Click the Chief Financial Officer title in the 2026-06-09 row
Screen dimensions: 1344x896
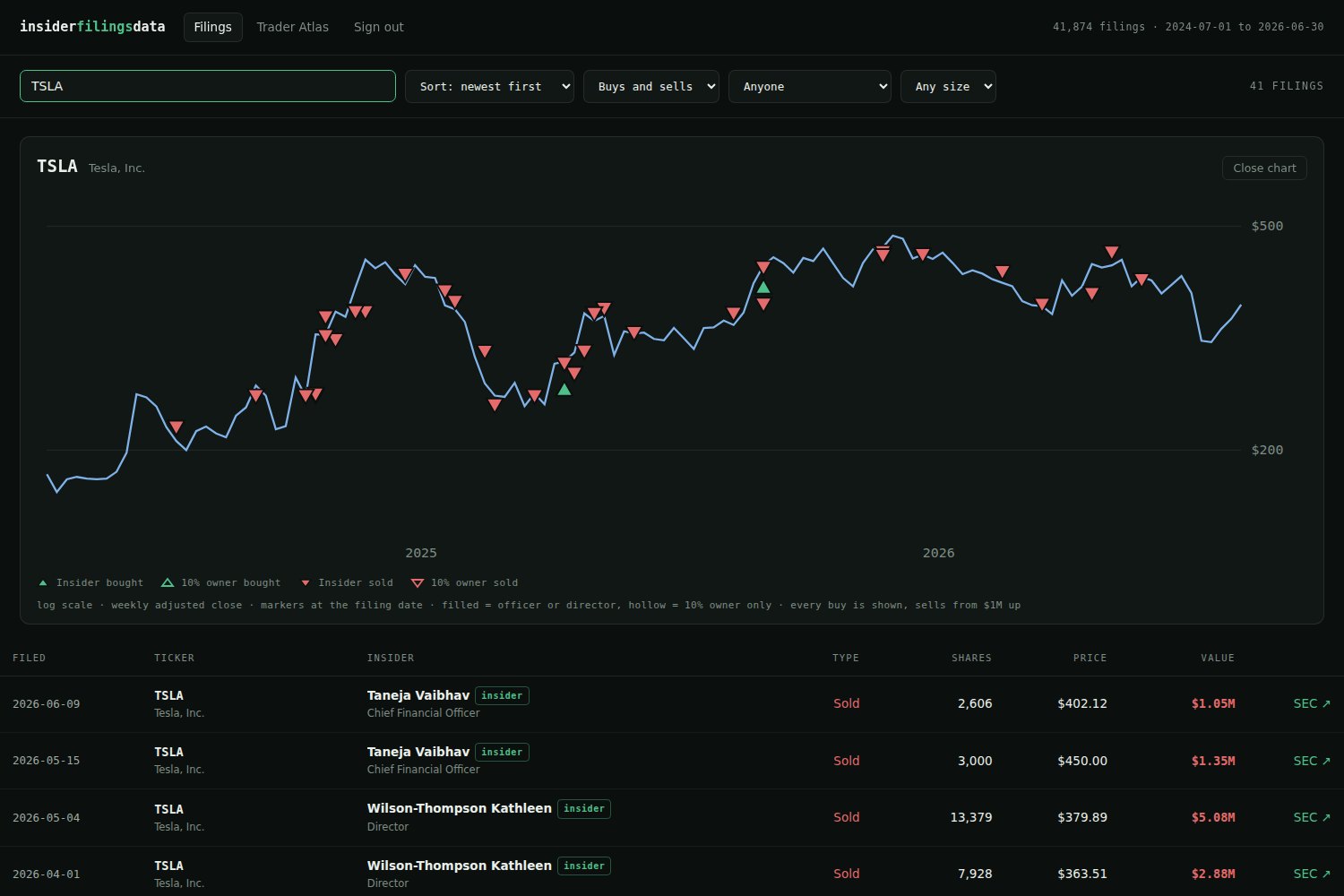pos(423,713)
